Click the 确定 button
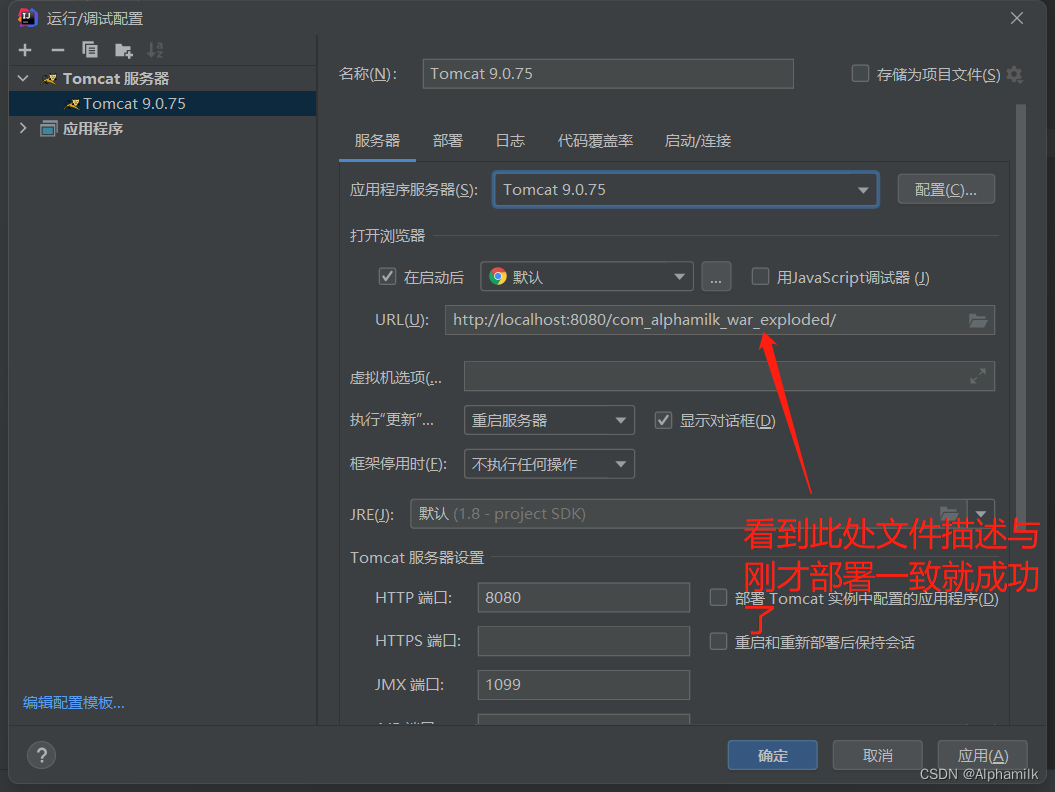Viewport: 1055px width, 792px height. point(772,755)
